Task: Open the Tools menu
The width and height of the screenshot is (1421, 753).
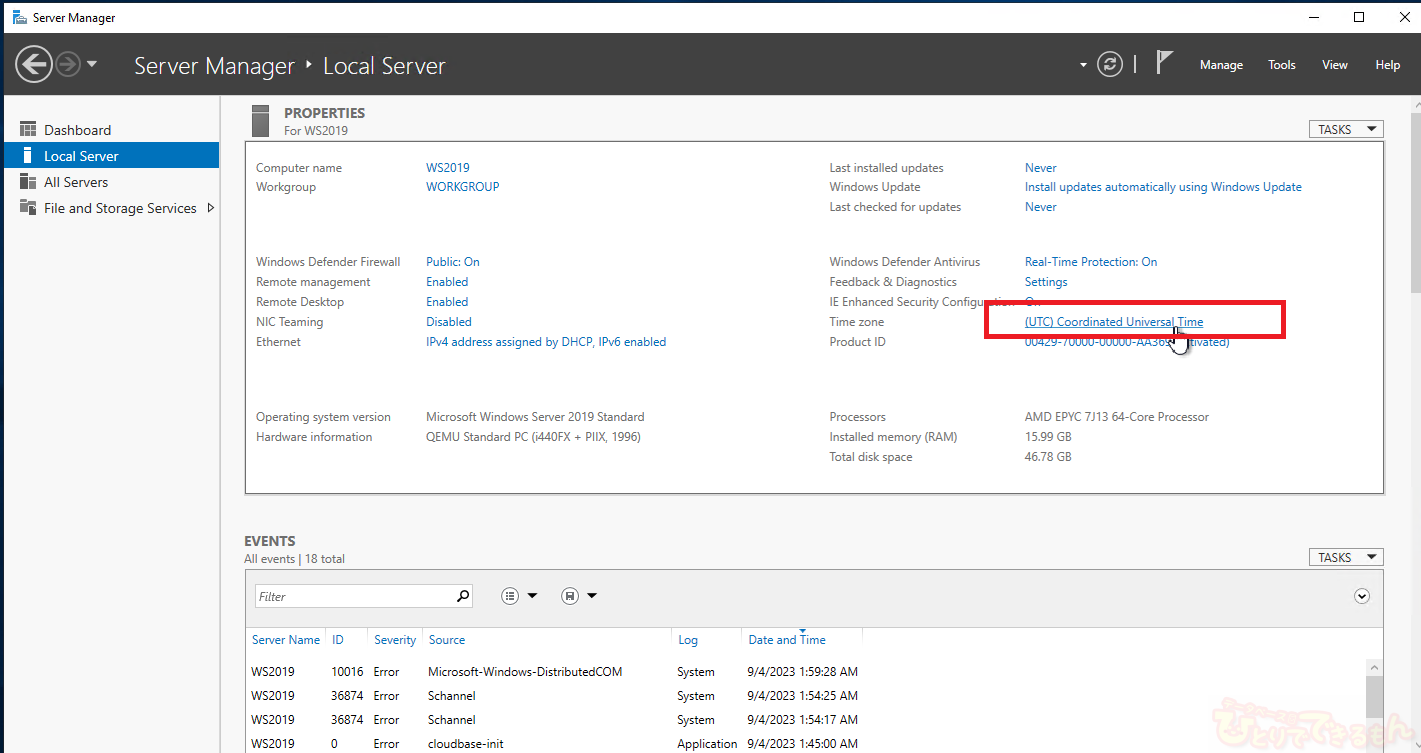Action: coord(1281,65)
